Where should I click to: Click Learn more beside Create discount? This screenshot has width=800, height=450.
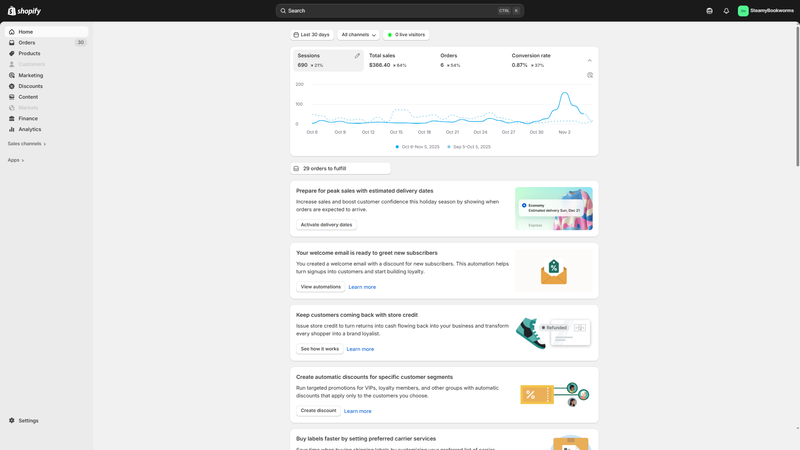[358, 411]
